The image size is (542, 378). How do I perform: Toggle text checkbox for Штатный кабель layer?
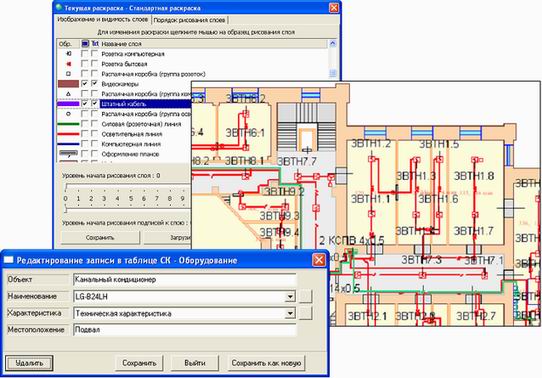click(x=95, y=103)
